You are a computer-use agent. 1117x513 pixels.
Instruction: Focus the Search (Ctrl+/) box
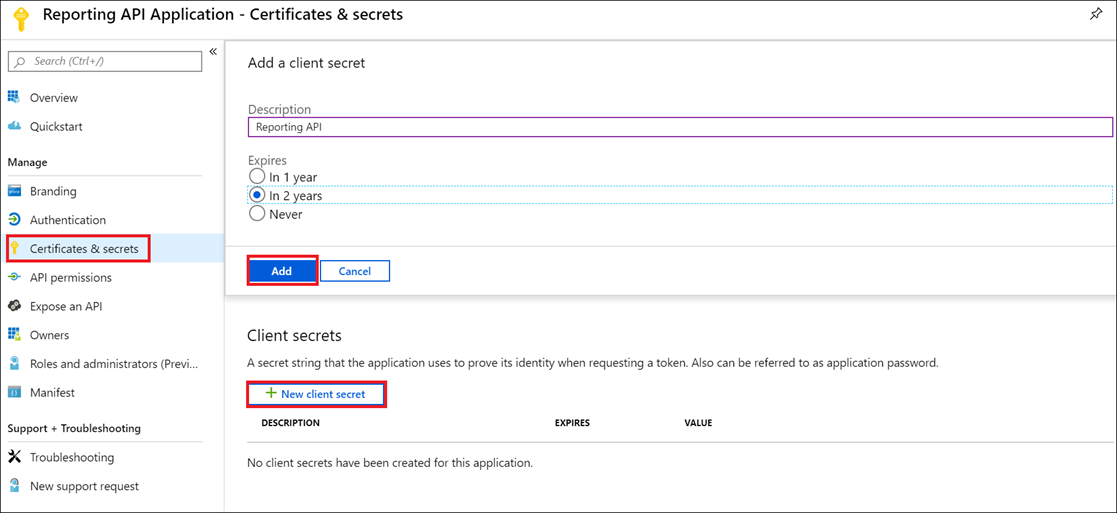click(x=105, y=61)
